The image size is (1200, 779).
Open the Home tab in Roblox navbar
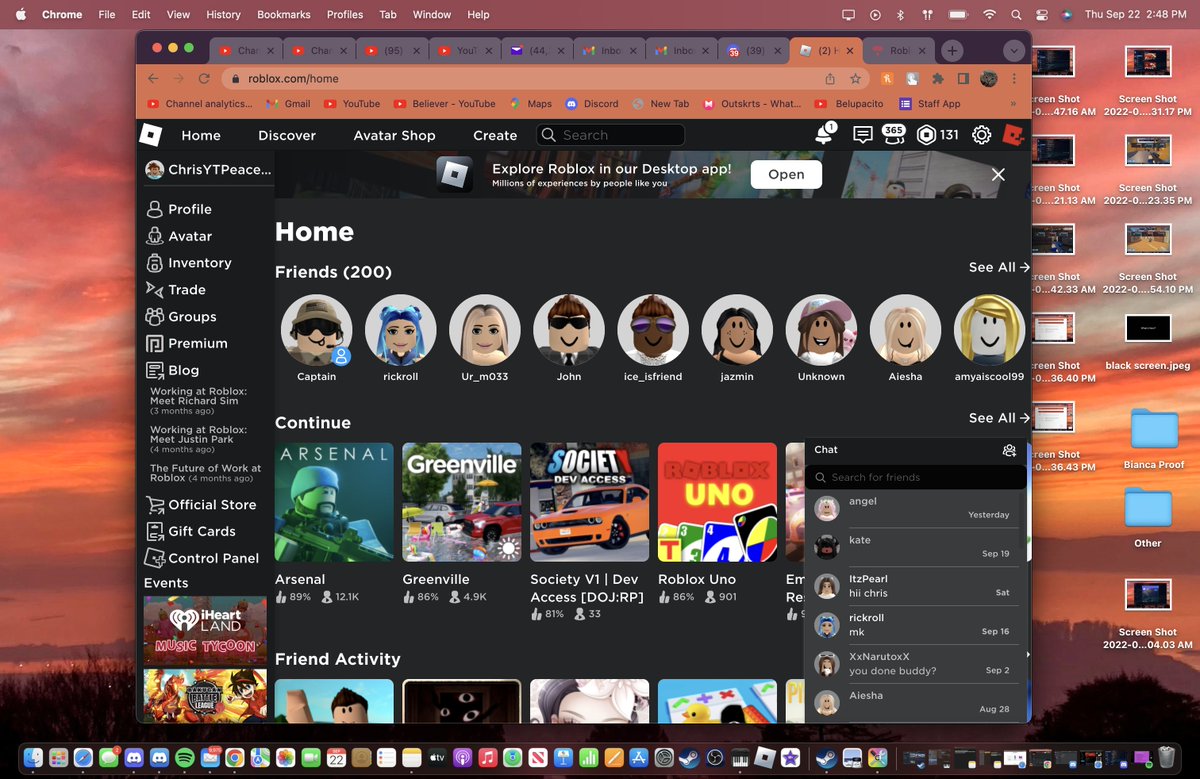(201, 135)
